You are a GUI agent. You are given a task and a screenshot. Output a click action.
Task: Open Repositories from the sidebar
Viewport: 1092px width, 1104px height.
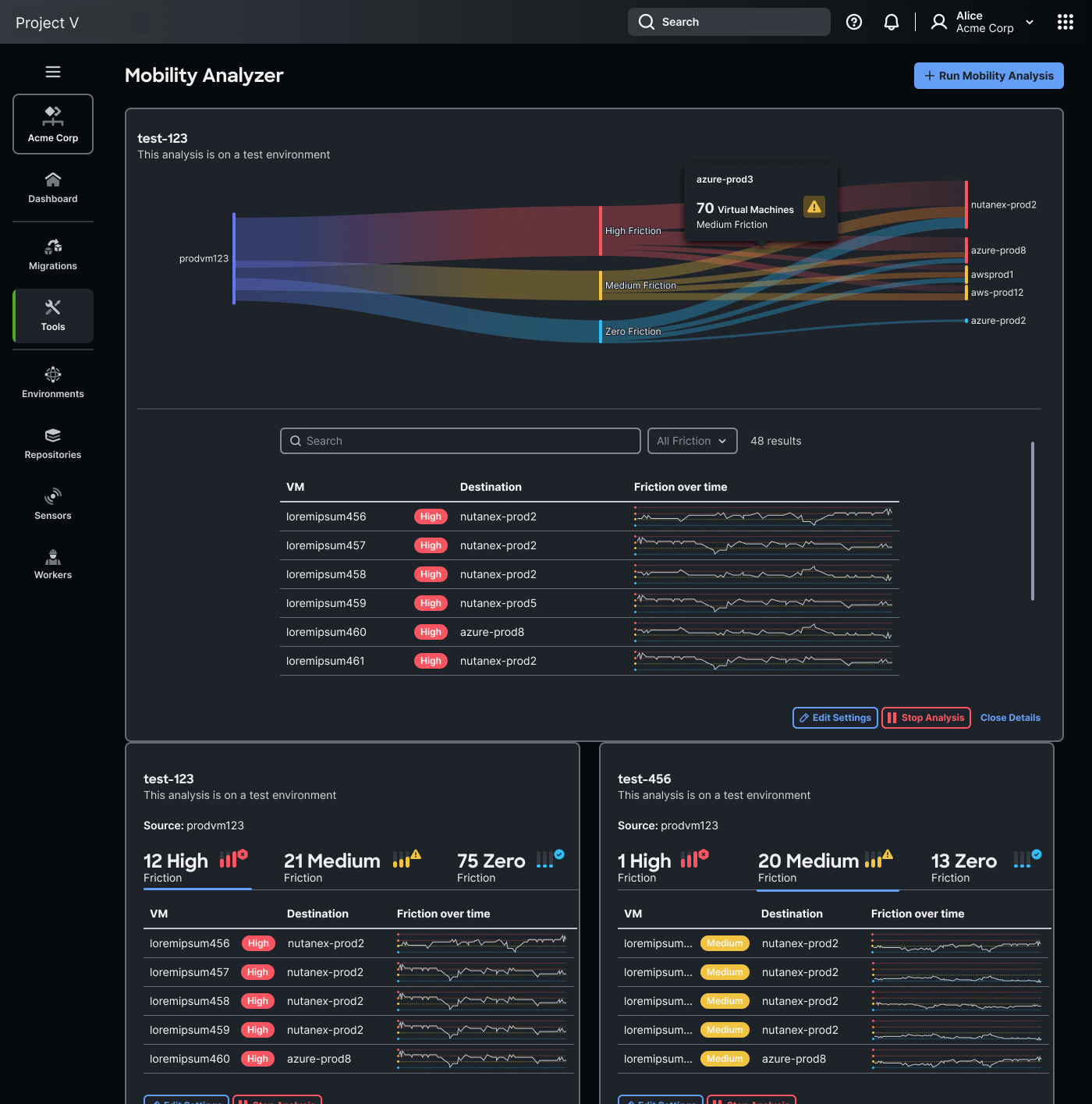[53, 444]
